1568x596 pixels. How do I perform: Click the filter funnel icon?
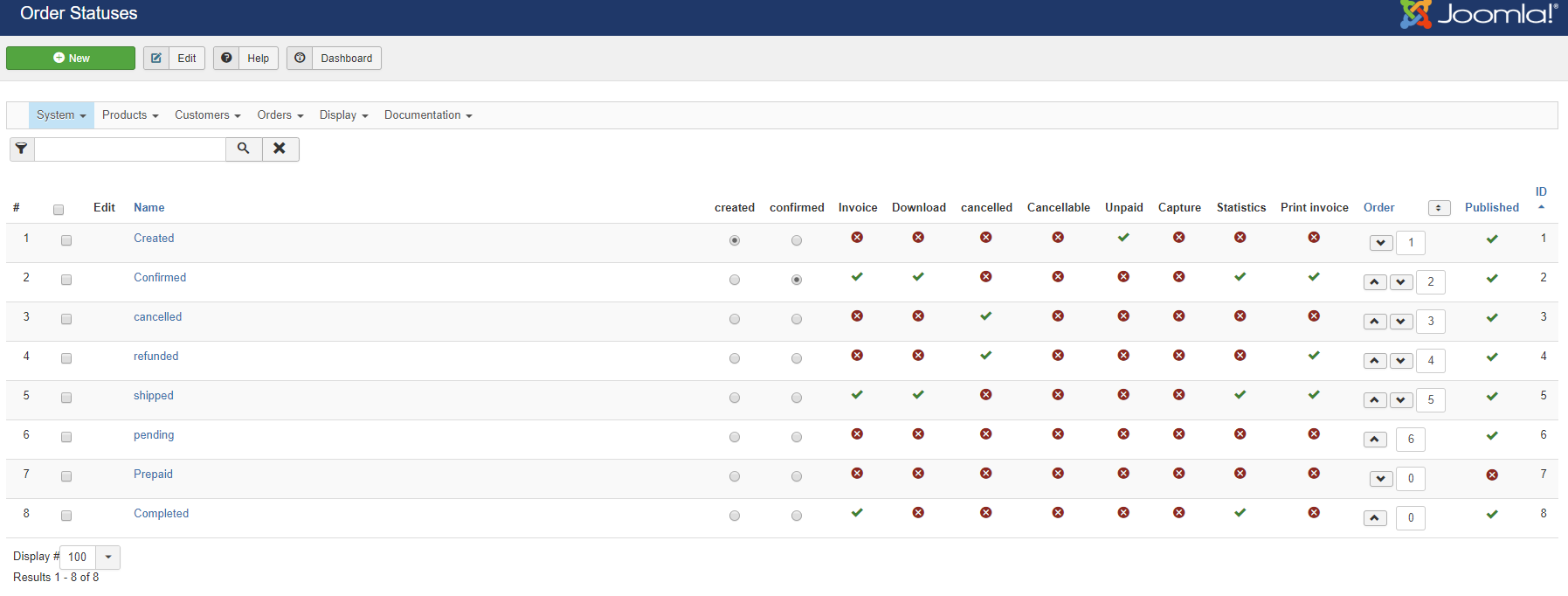(x=22, y=149)
